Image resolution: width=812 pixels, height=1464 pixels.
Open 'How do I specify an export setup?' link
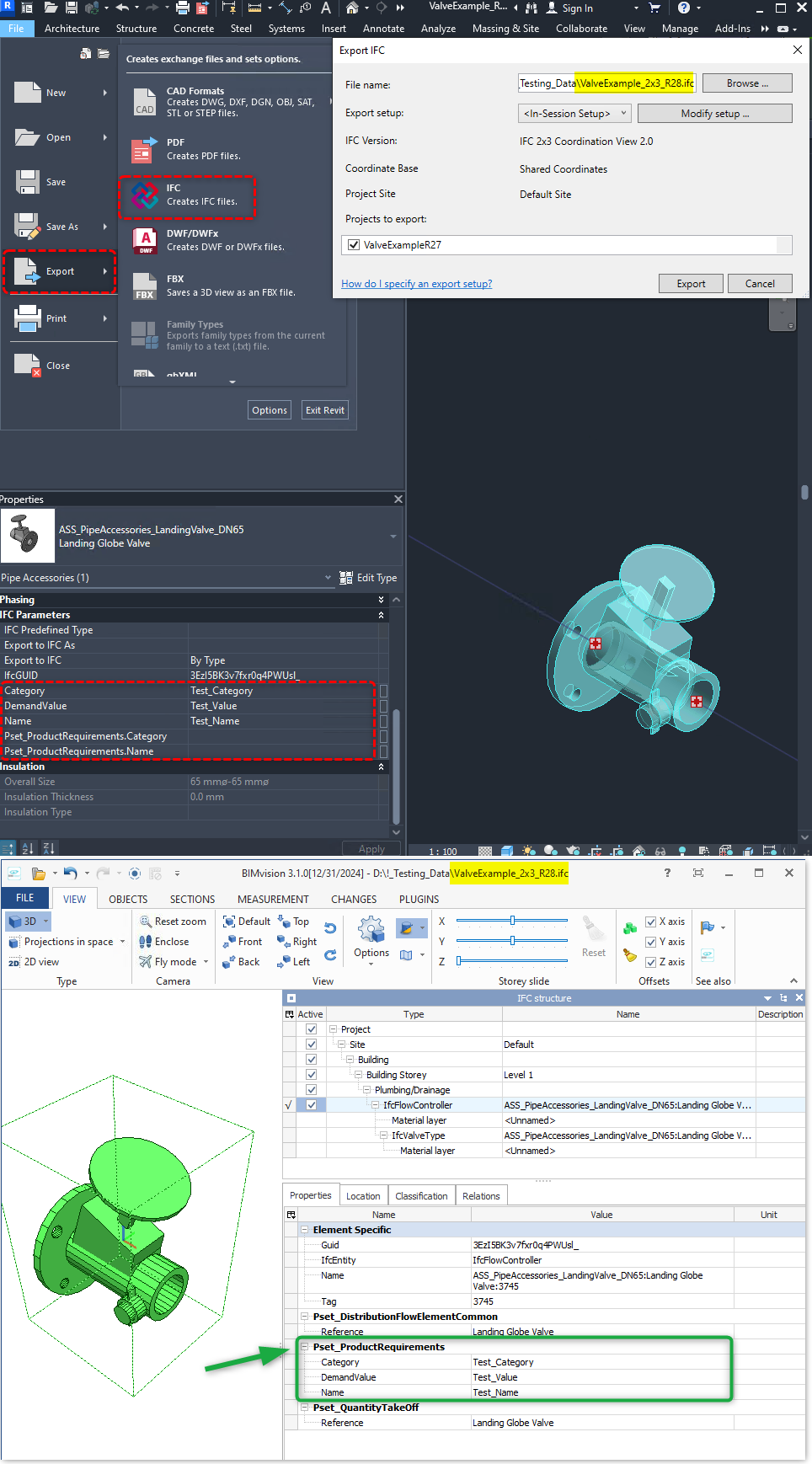point(416,284)
